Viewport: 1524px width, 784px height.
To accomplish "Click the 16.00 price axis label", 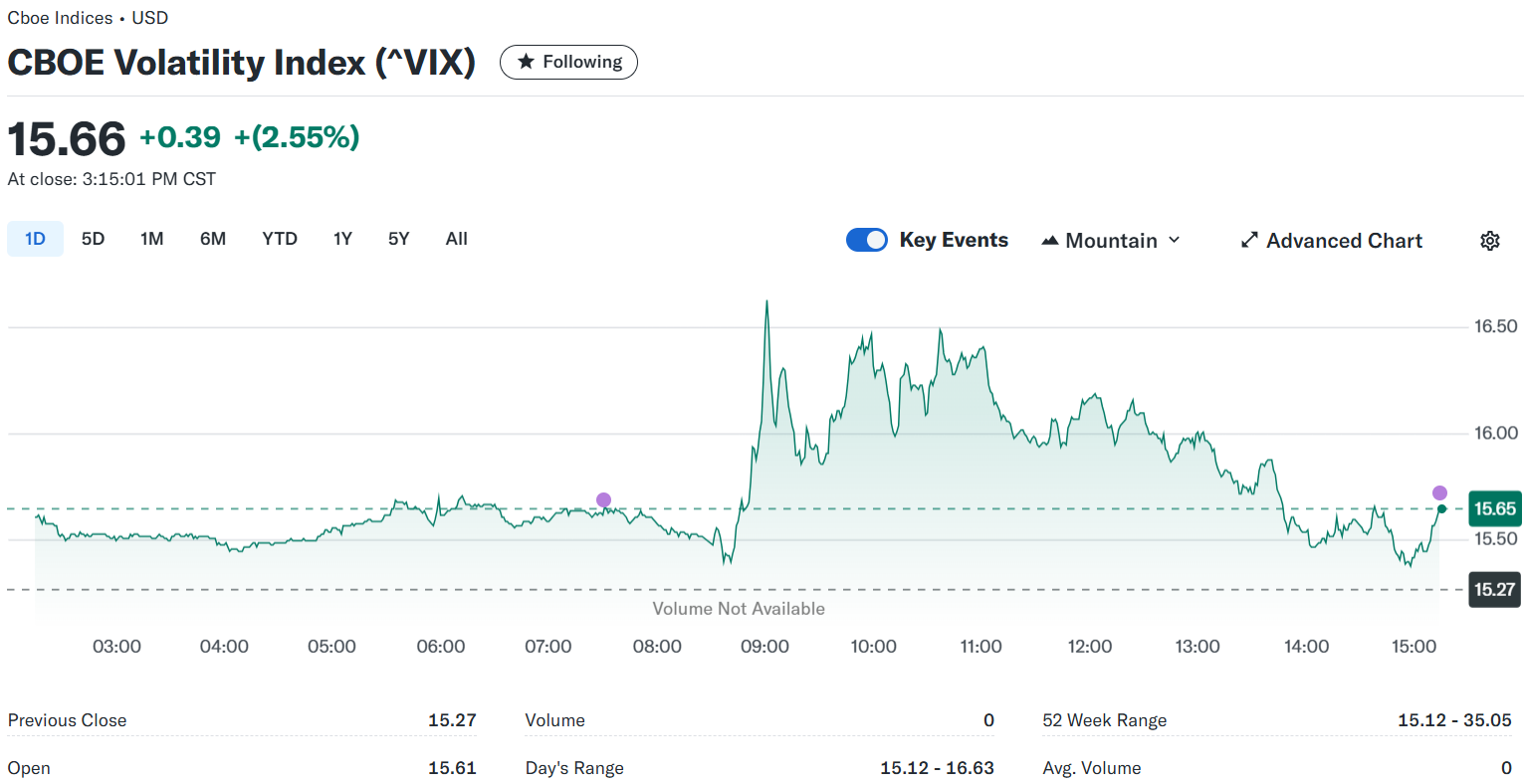I will (1495, 433).
